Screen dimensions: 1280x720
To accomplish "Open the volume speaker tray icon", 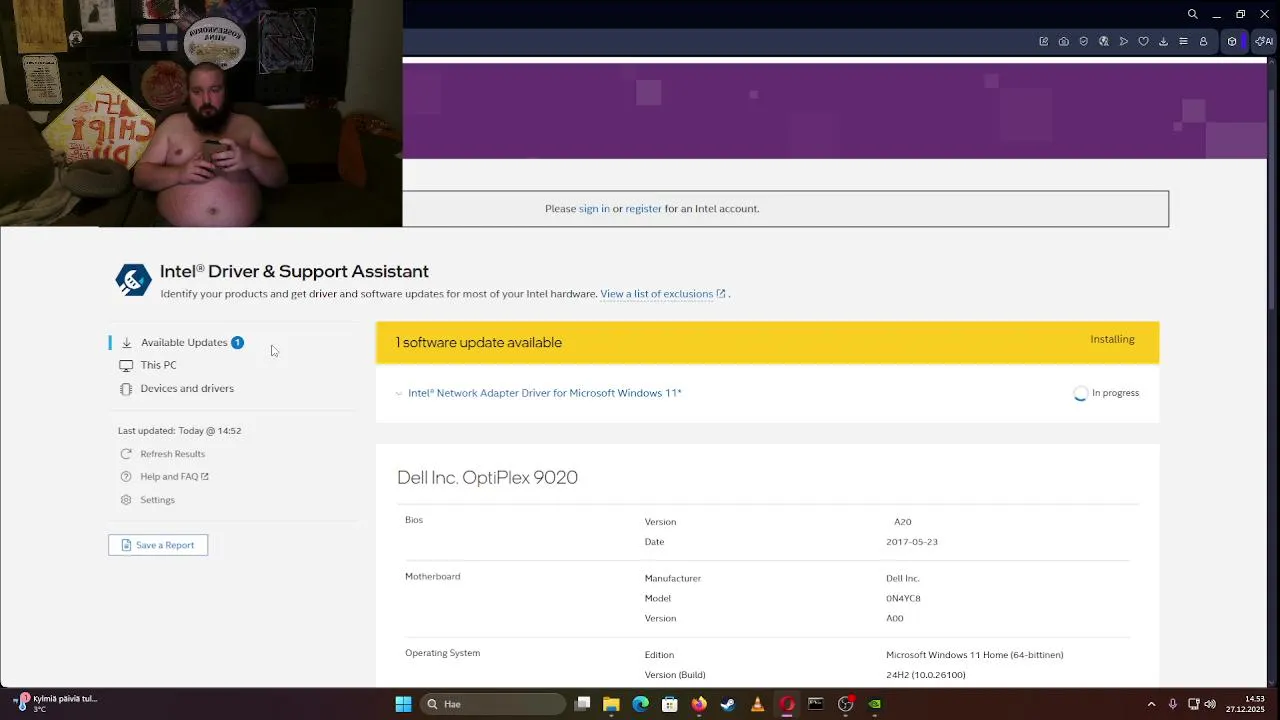I will (x=1210, y=704).
